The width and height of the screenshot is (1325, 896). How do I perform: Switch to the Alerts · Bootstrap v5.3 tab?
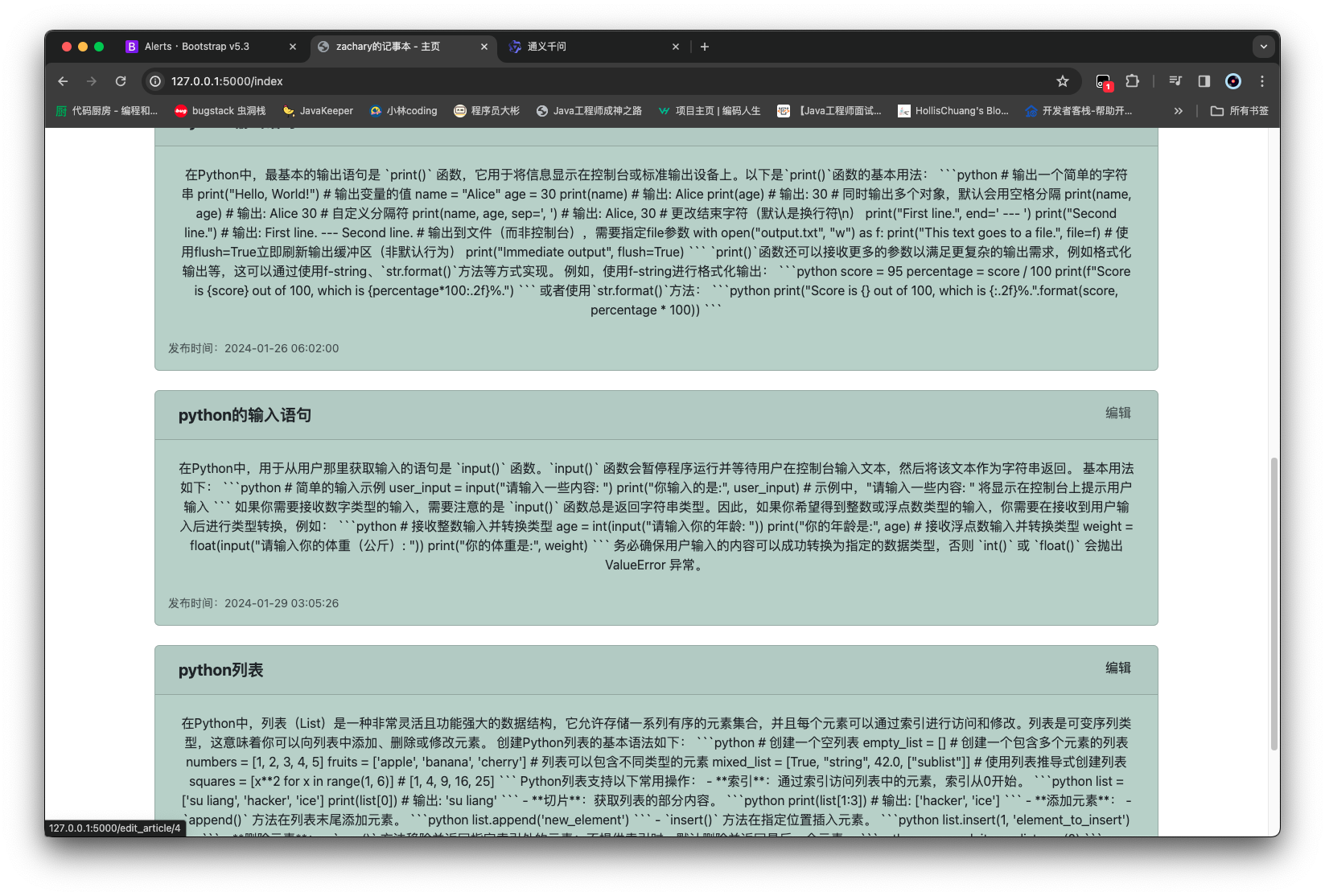click(212, 47)
